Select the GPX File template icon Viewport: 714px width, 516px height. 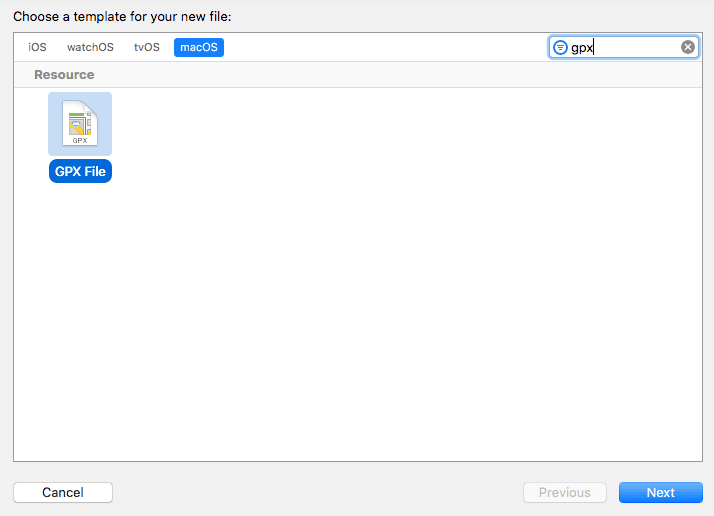[79, 123]
